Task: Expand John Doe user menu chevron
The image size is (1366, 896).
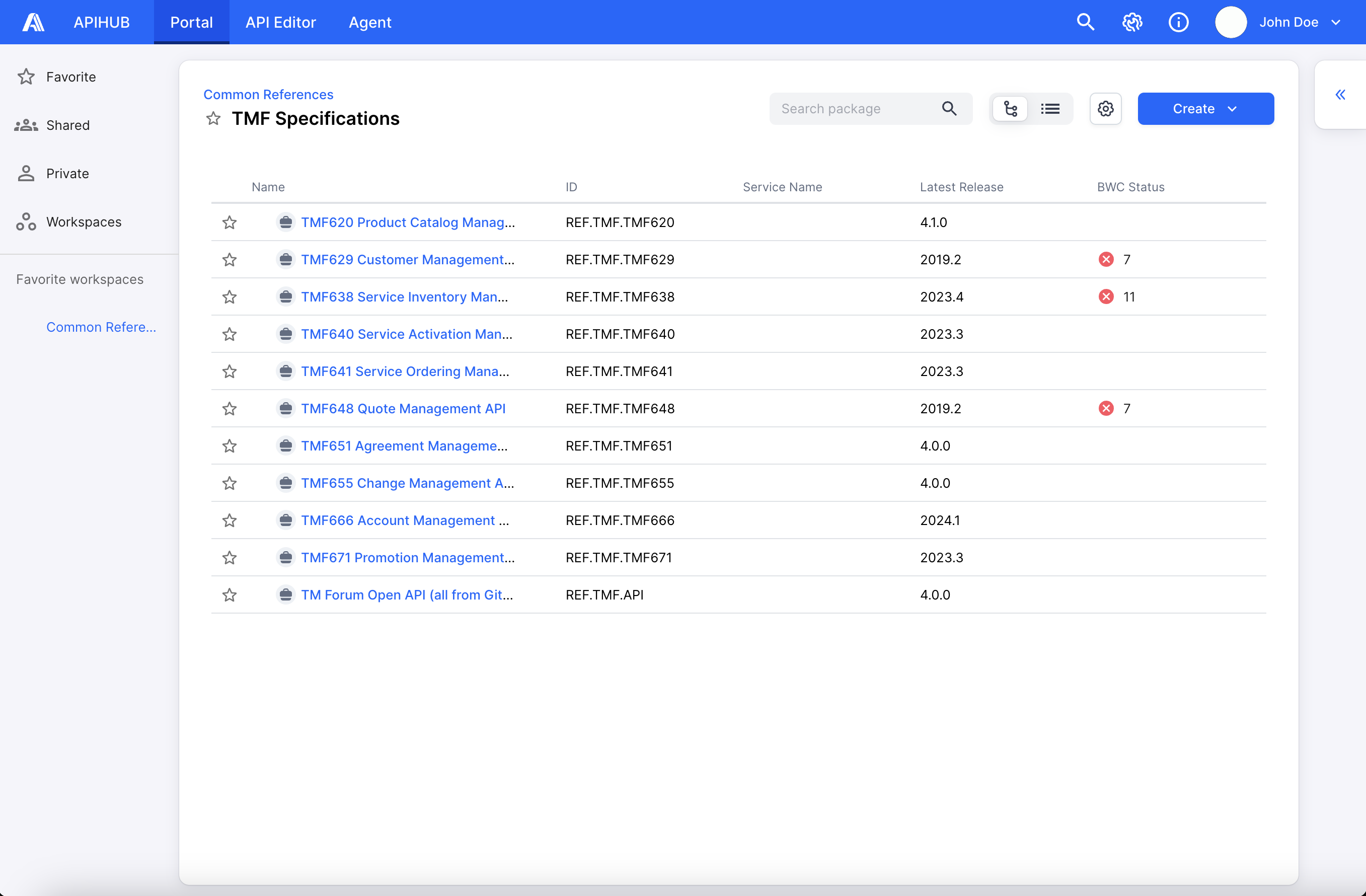Action: pos(1336,22)
